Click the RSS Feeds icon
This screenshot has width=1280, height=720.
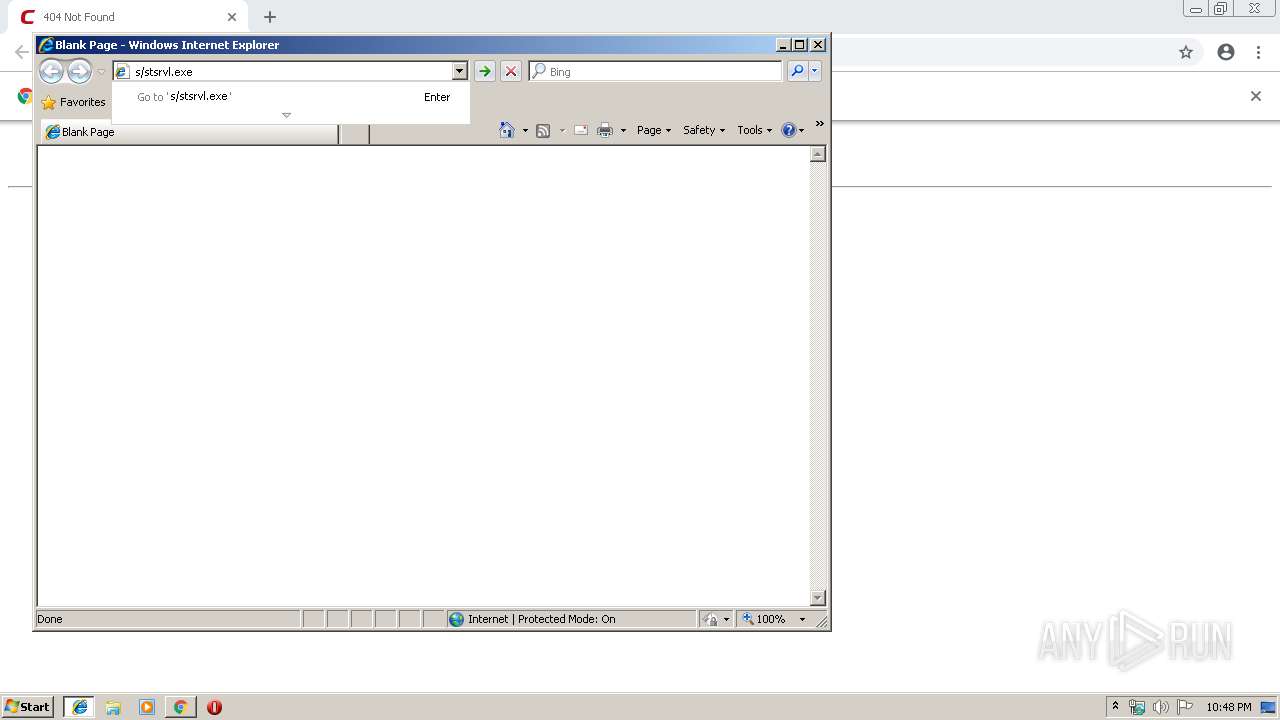(x=543, y=130)
